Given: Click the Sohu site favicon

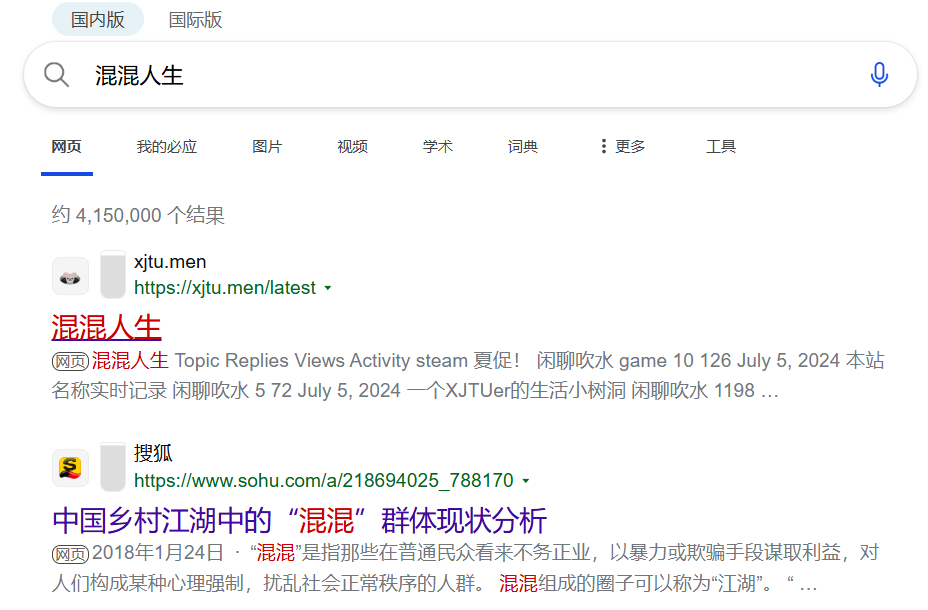Looking at the screenshot, I should pos(70,468).
